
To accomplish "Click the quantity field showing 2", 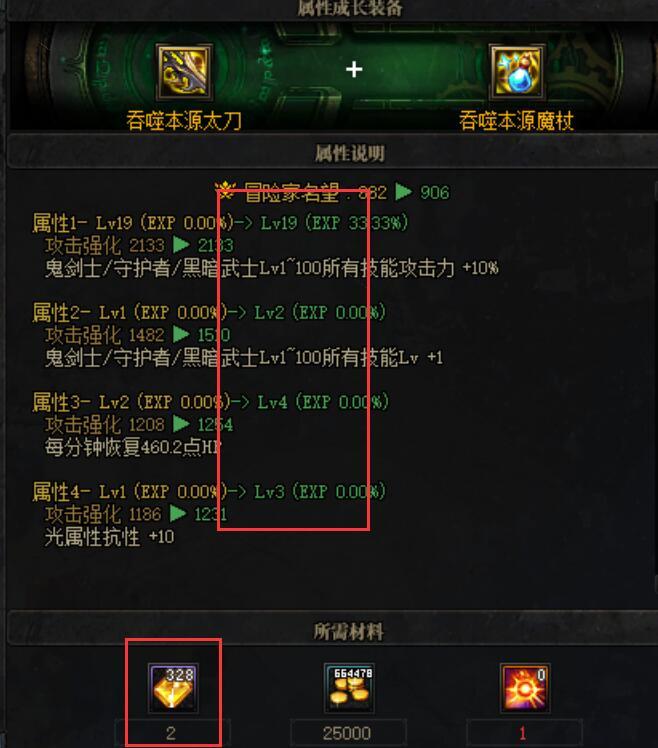I will (x=172, y=733).
